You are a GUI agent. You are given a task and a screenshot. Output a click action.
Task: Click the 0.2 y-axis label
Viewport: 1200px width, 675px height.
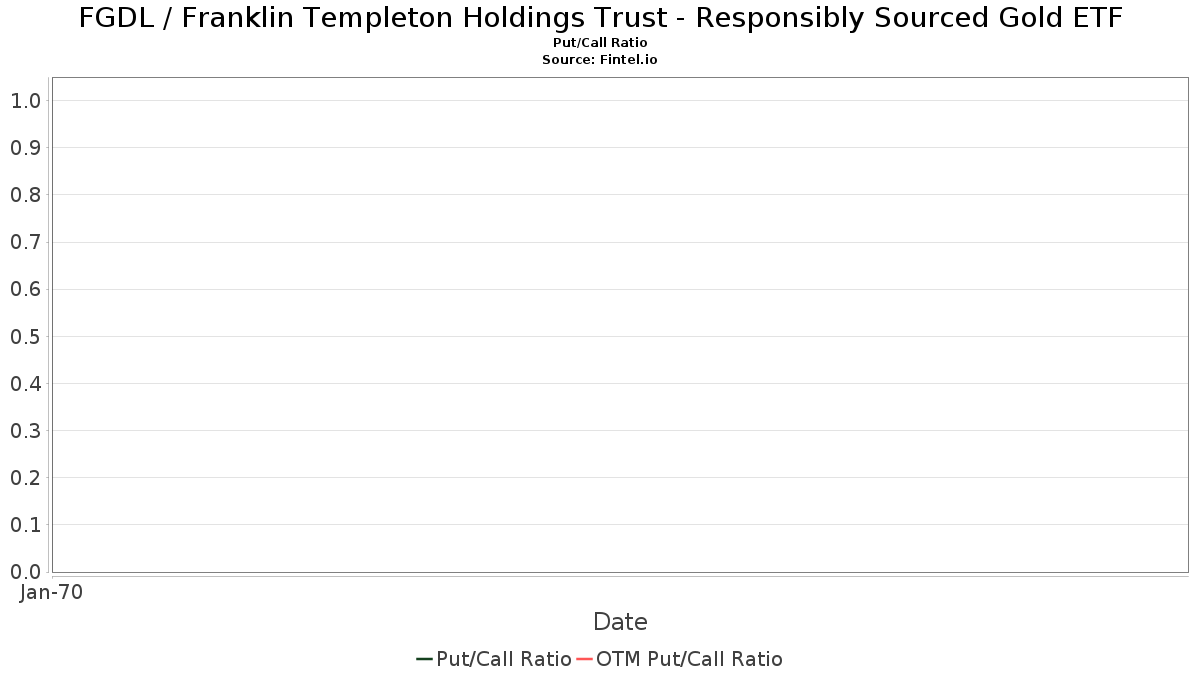point(25,477)
